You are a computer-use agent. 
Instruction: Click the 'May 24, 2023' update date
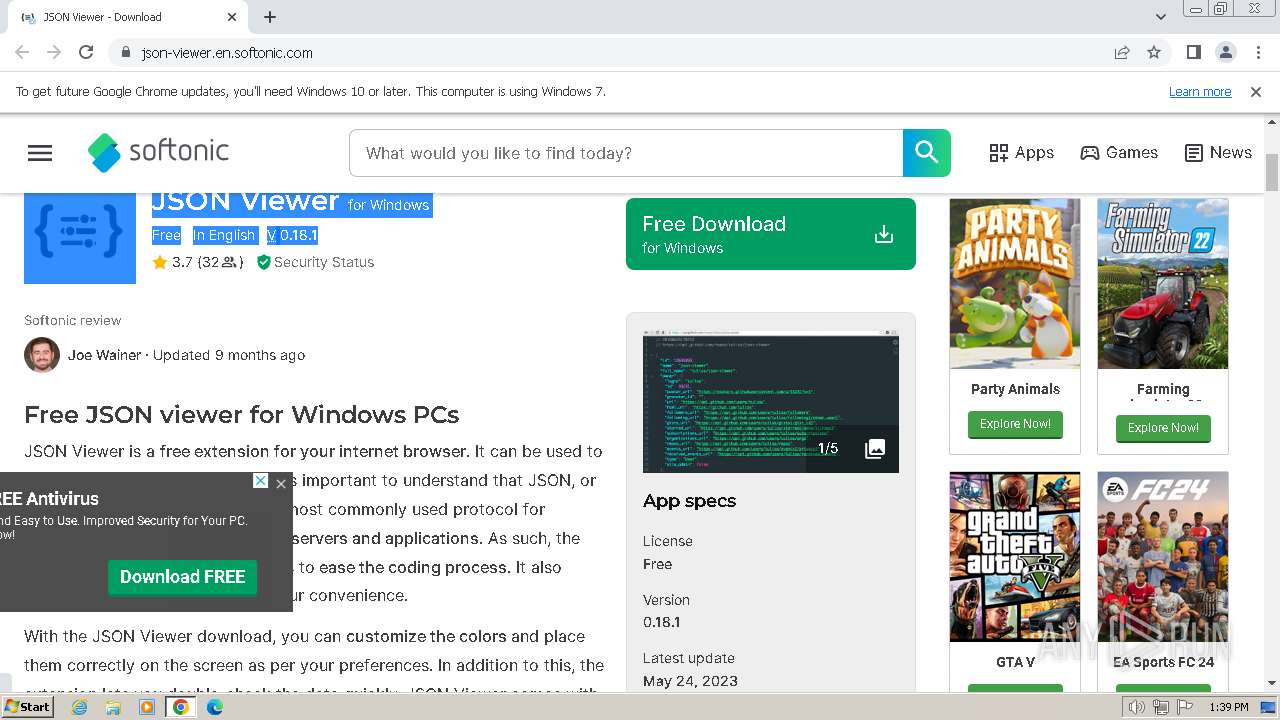click(x=691, y=681)
